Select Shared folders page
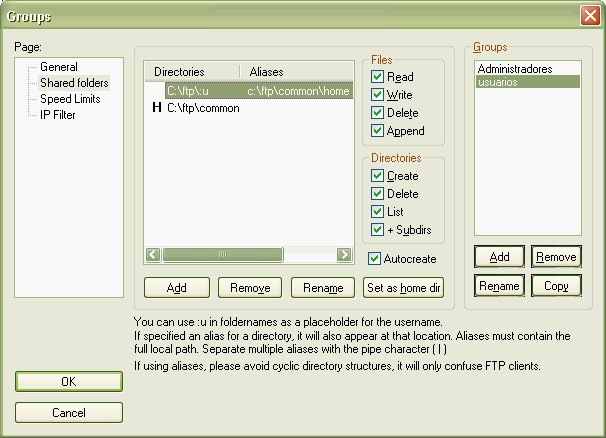Screen dimensions: 606x438 click(x=74, y=83)
